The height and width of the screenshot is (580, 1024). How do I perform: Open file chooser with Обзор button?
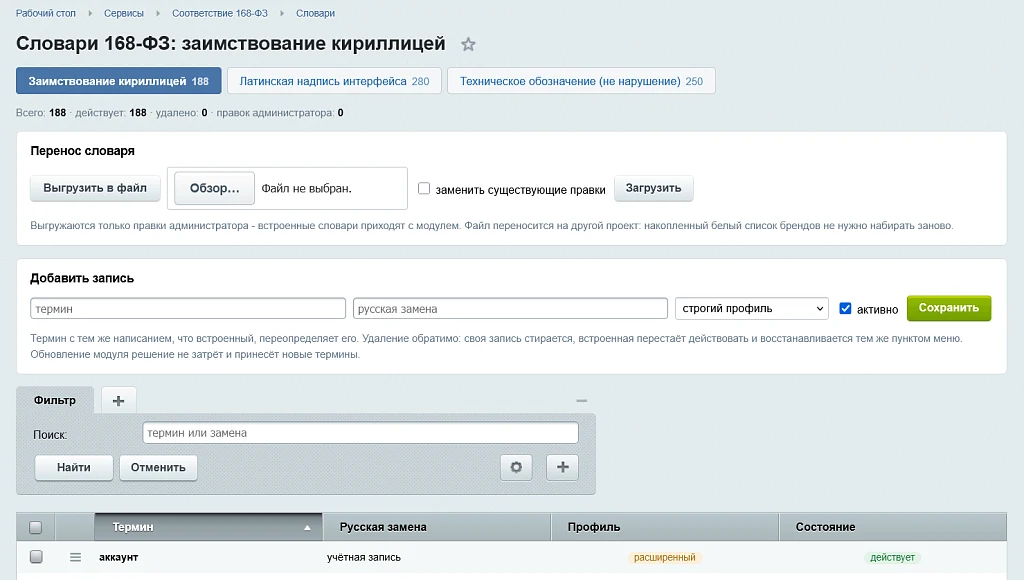214,188
